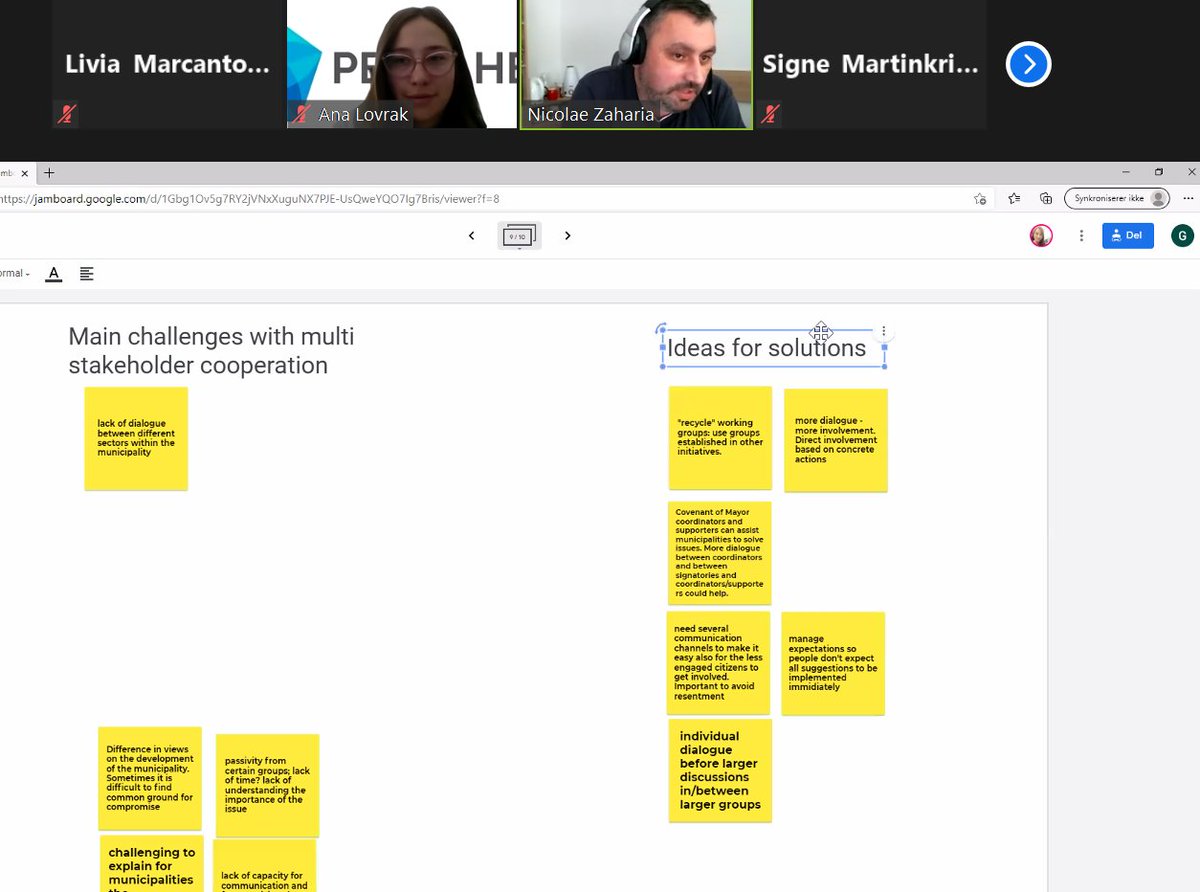Select Signe Martinkri's participant tile

(x=870, y=64)
